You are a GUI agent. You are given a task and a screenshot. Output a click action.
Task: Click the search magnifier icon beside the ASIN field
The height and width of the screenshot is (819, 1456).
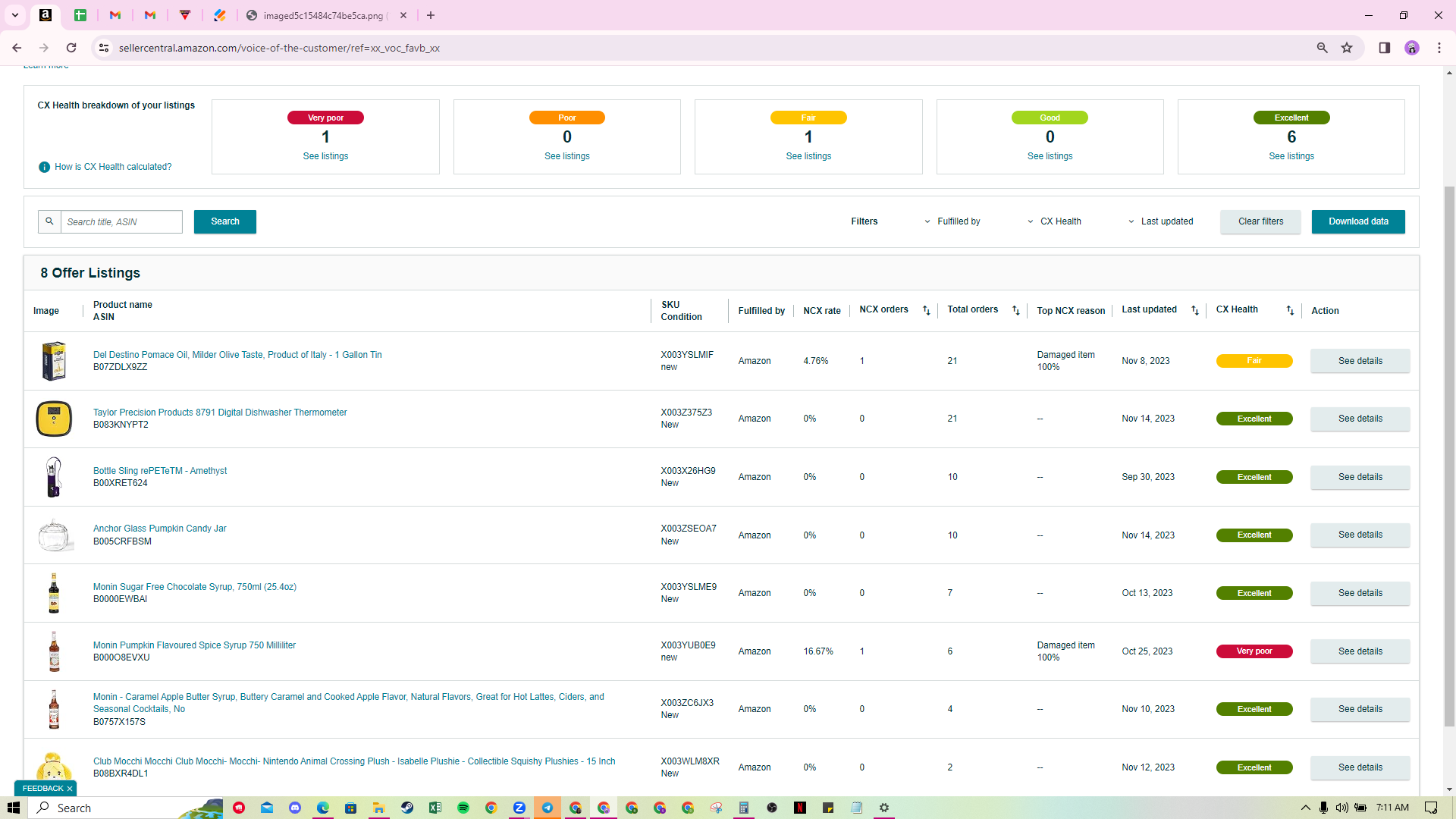(x=49, y=221)
